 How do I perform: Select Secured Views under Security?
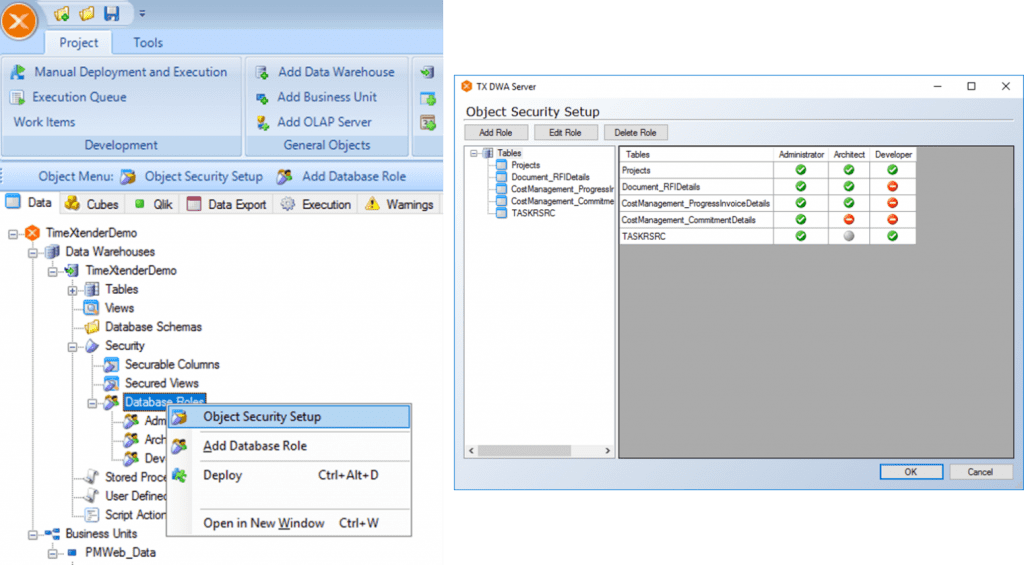[x=161, y=383]
